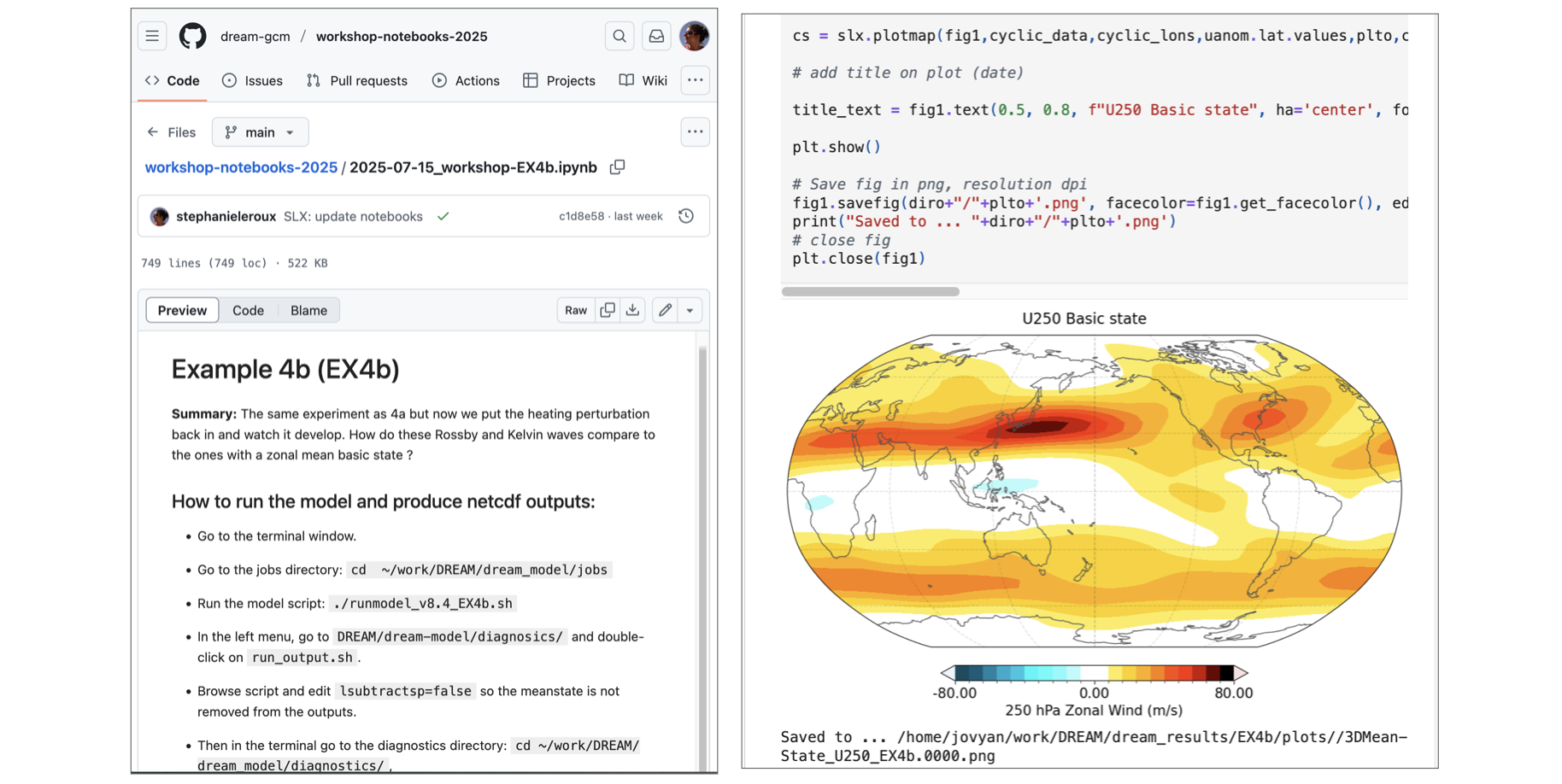
Task: Open the search icon button
Action: click(620, 36)
